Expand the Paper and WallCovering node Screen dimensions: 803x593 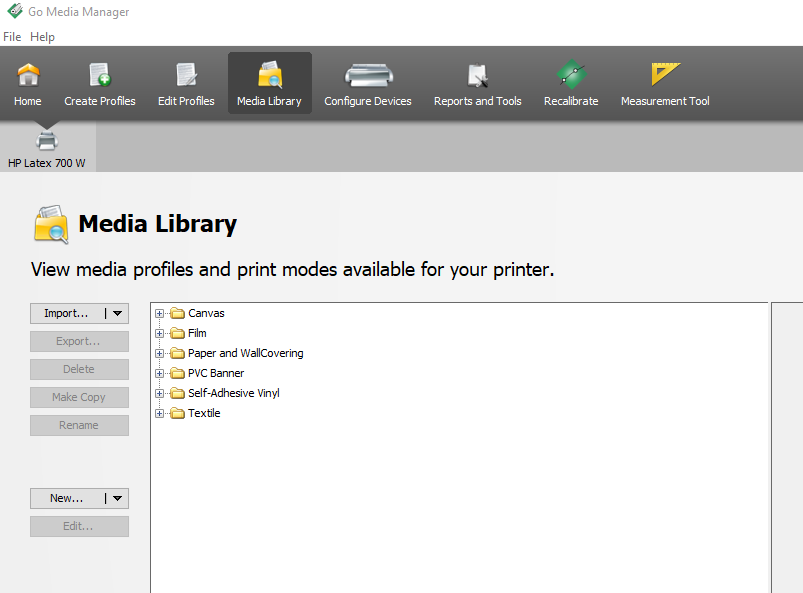[159, 353]
